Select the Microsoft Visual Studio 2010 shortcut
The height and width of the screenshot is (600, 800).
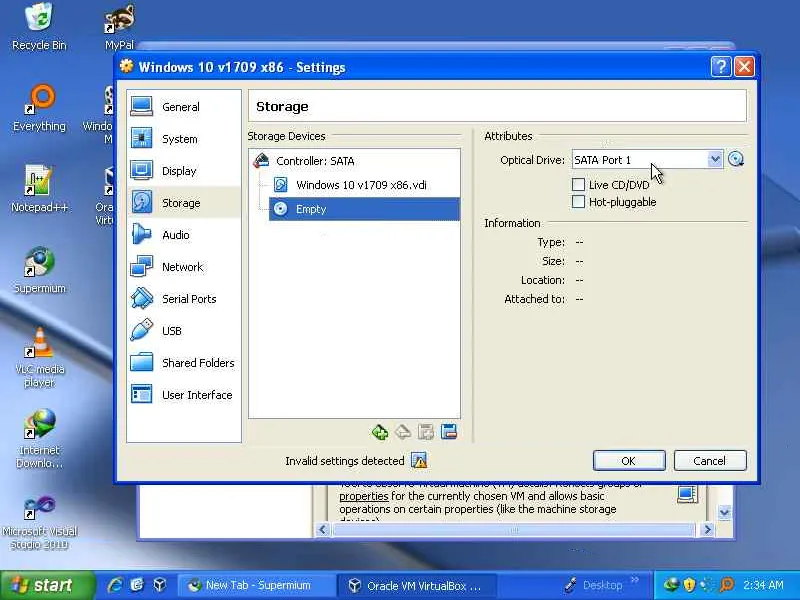[x=39, y=520]
